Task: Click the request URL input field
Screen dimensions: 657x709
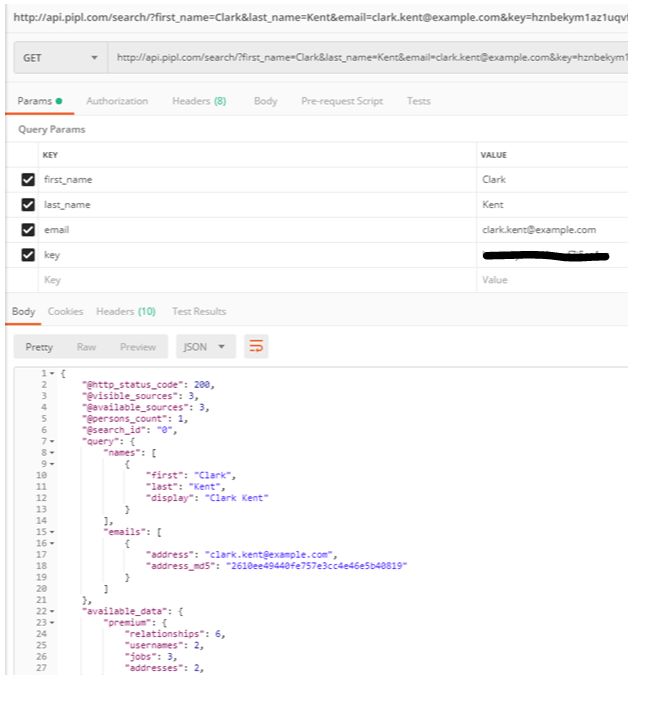Action: coord(370,58)
